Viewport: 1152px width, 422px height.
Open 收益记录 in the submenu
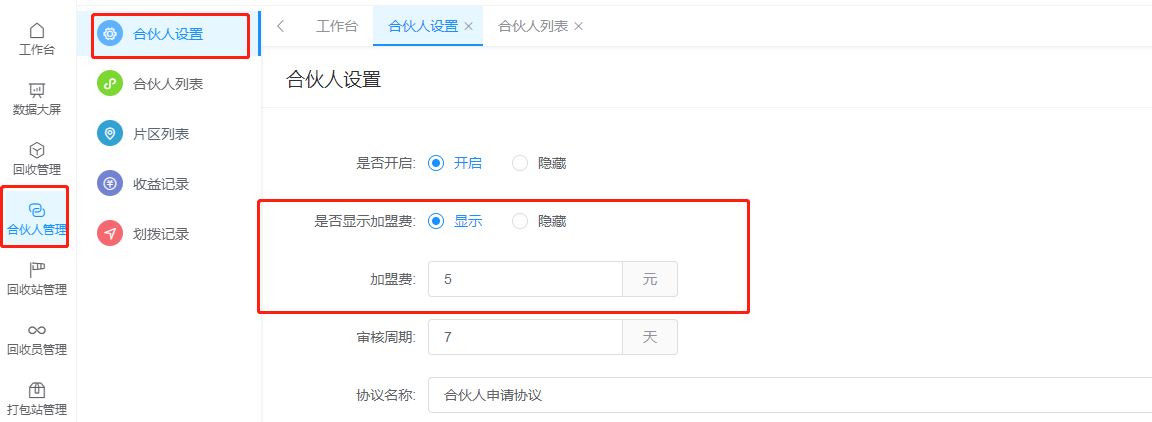pyautogui.click(x=161, y=184)
